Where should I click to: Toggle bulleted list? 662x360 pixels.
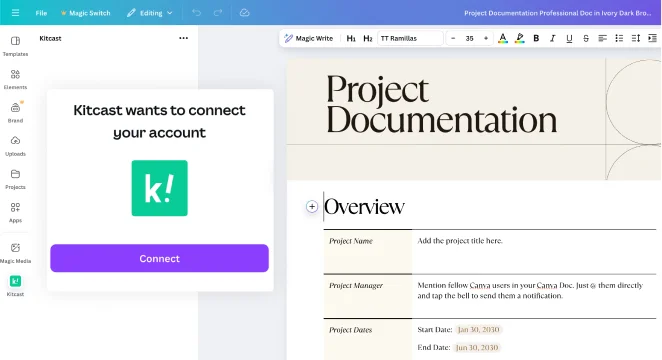point(619,38)
